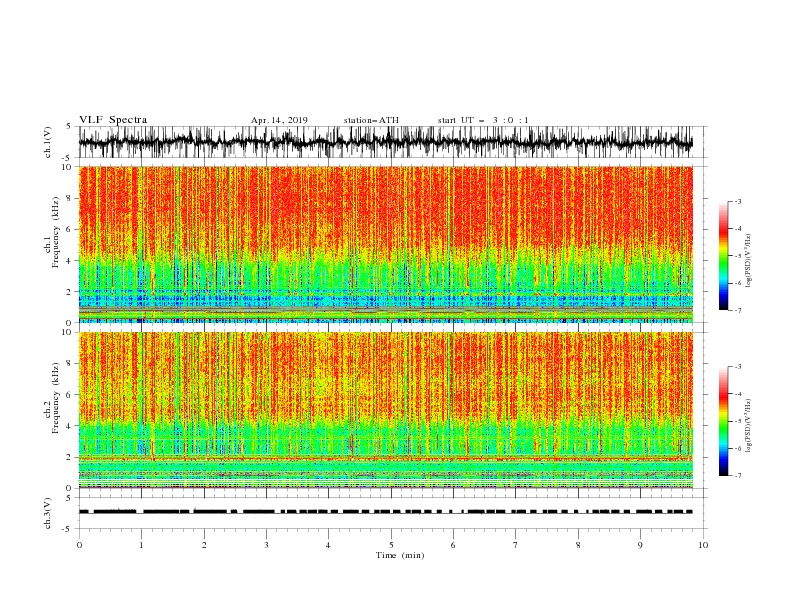792x612 pixels.
Task: Click ch.1 frequency tick label '8'
Action: point(69,198)
